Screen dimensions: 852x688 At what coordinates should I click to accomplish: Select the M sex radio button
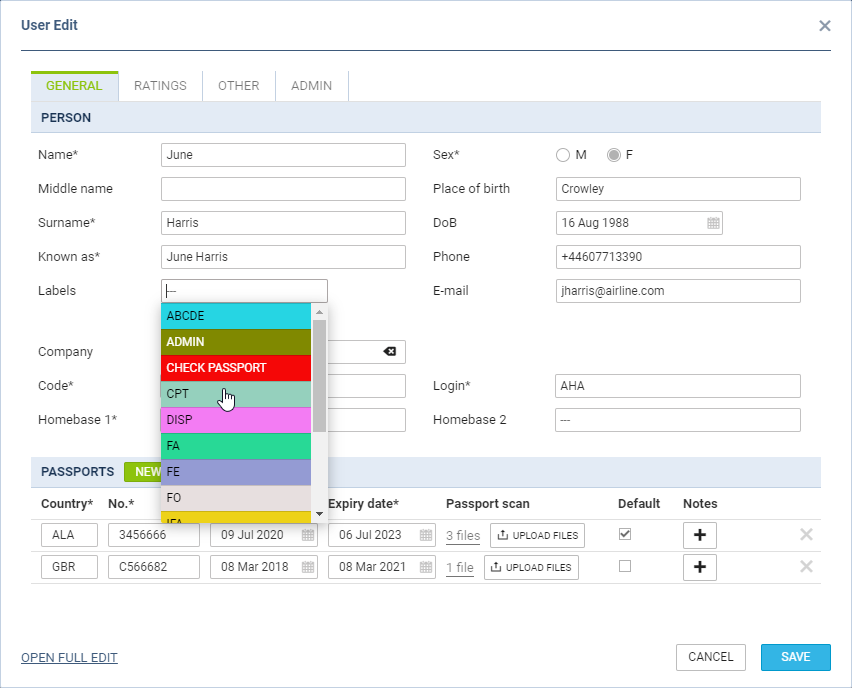(563, 155)
